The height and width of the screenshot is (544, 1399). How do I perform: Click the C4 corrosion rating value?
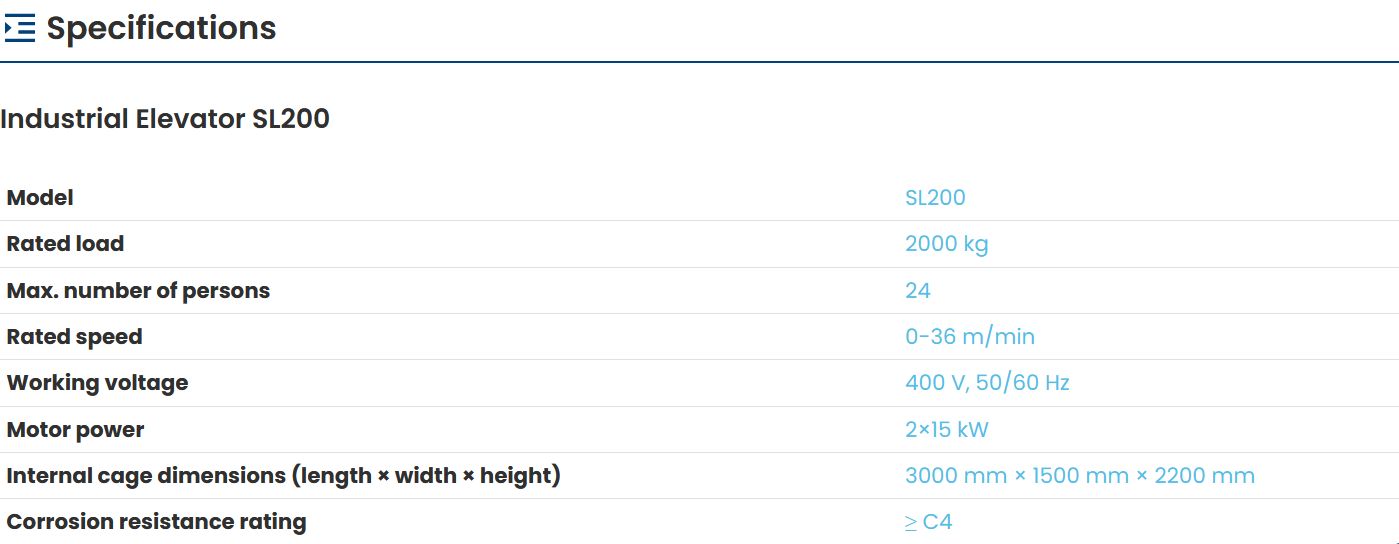(x=937, y=522)
